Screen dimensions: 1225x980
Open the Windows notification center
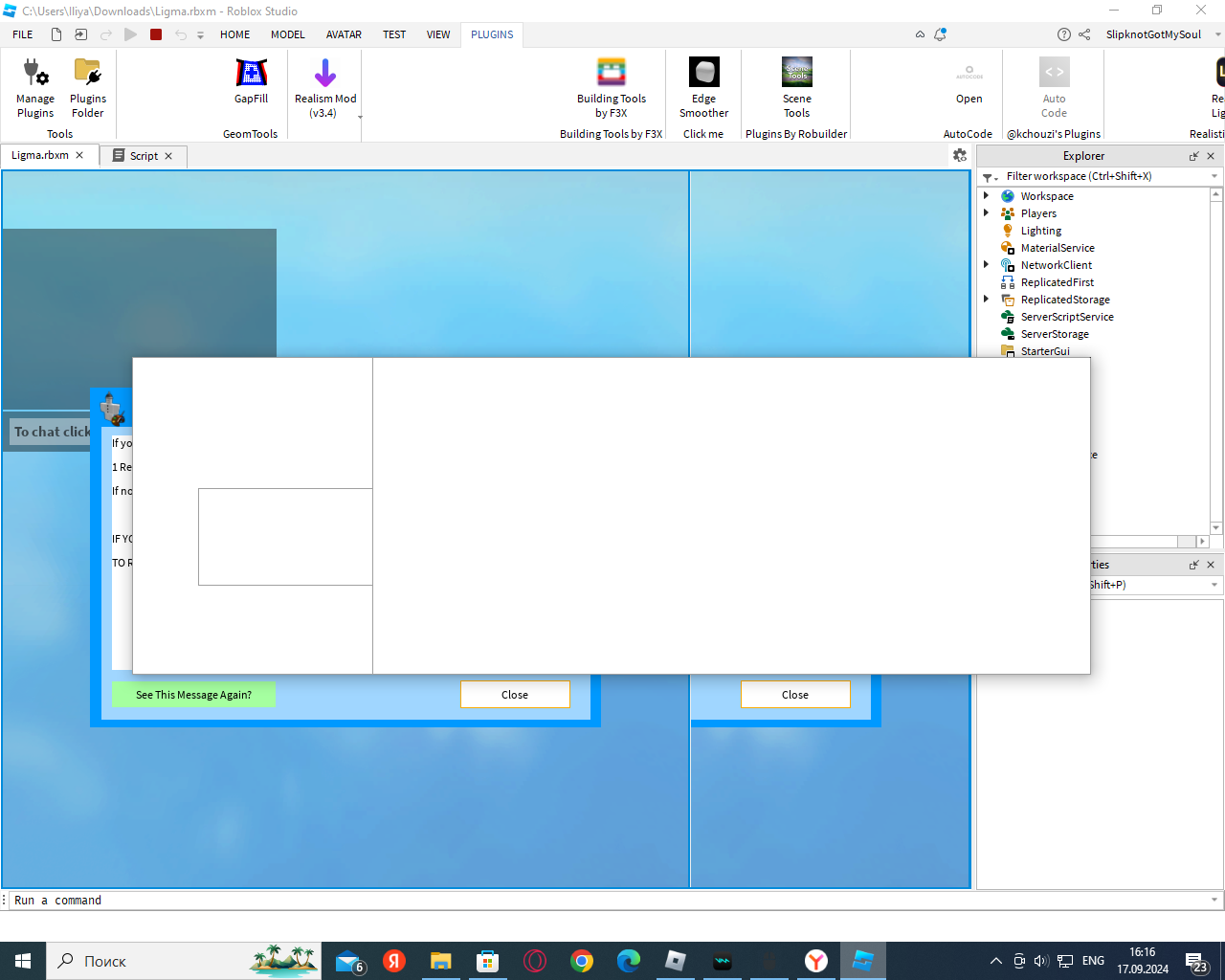(1196, 962)
